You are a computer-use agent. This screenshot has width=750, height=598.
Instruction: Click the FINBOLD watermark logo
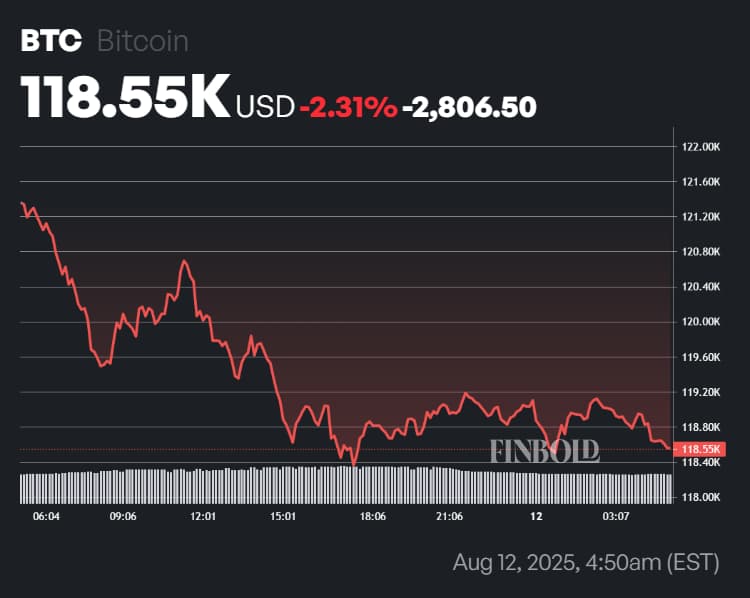click(545, 450)
